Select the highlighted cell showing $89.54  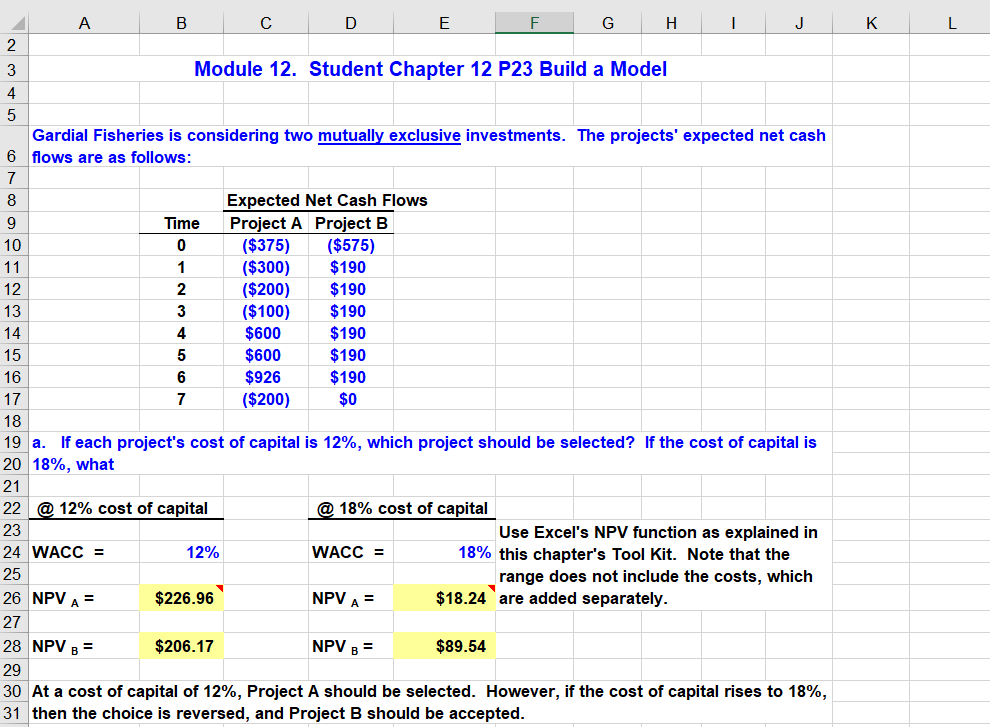[444, 646]
